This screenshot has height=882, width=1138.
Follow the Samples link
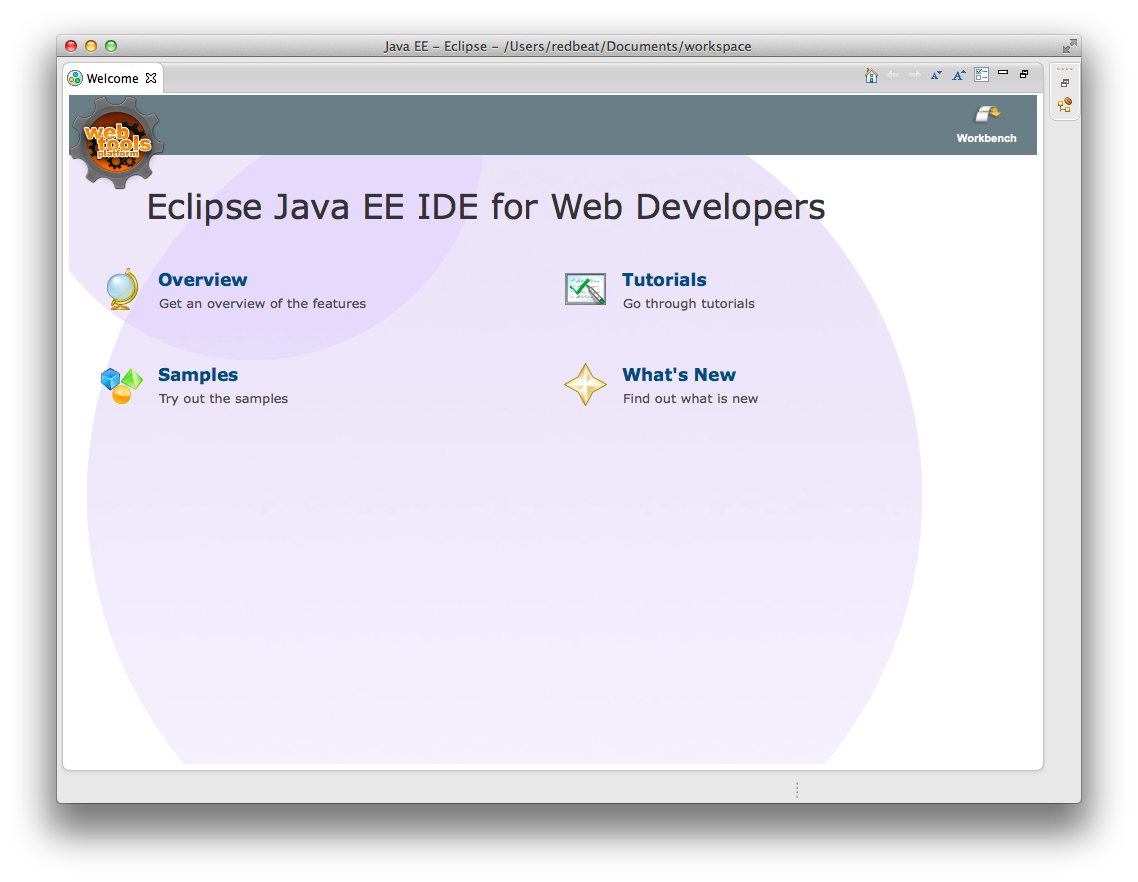point(198,375)
